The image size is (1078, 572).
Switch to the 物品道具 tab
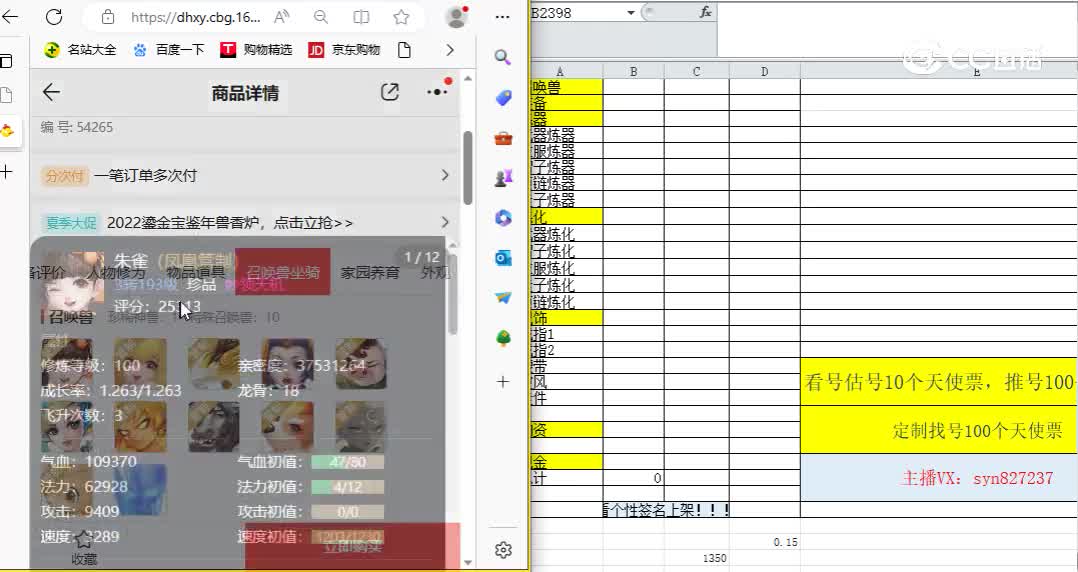tap(196, 273)
